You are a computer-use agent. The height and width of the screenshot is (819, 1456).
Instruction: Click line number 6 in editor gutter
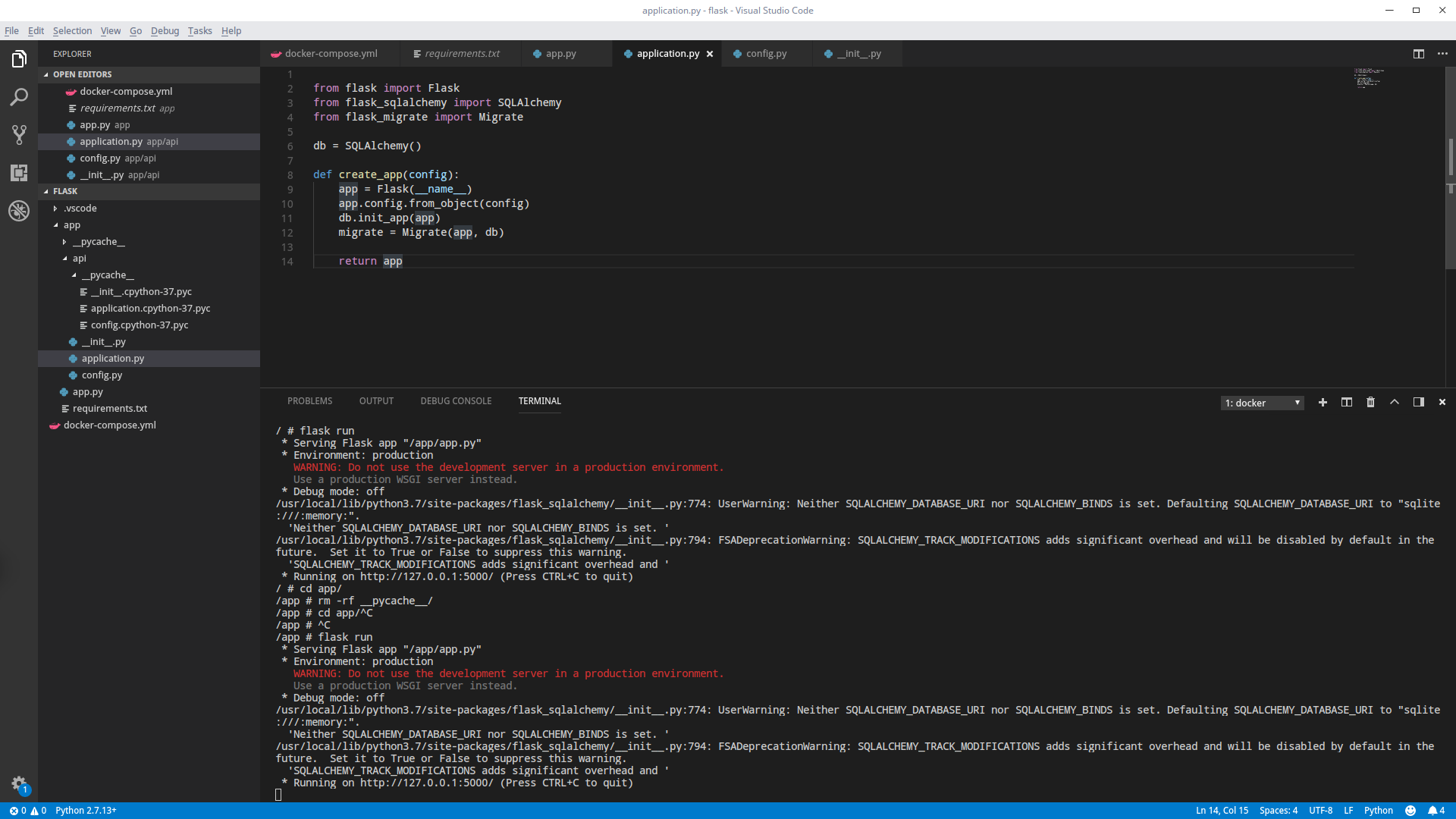click(x=290, y=146)
